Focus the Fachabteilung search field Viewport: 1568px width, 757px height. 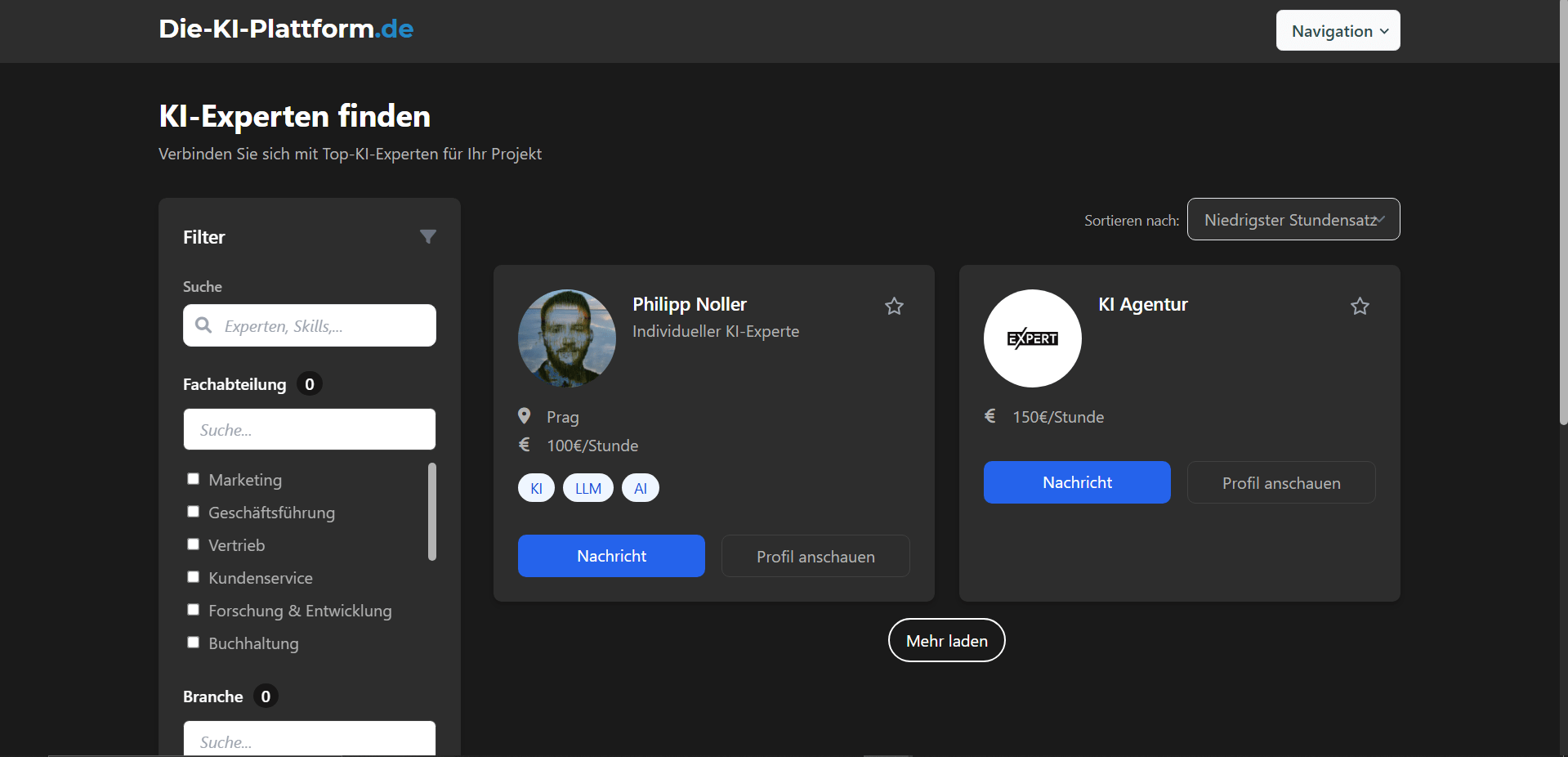309,430
